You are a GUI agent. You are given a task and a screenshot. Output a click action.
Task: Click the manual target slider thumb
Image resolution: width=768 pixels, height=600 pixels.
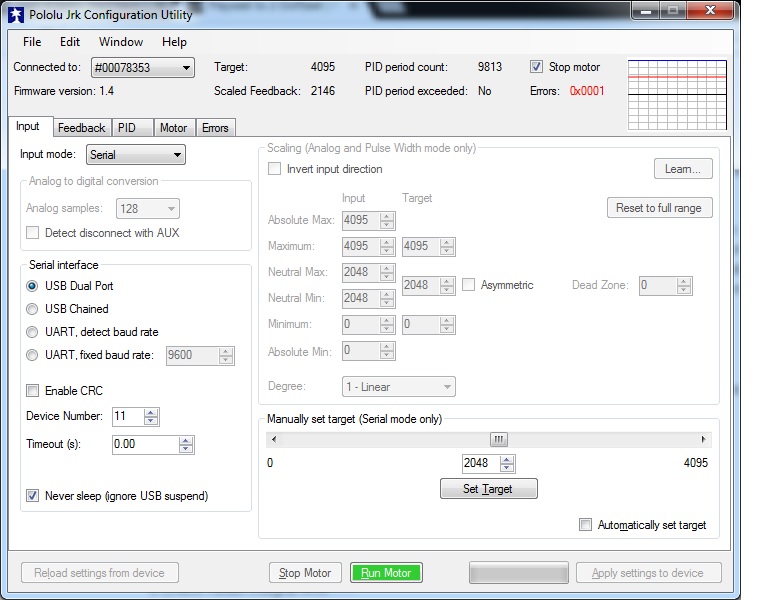click(x=498, y=439)
